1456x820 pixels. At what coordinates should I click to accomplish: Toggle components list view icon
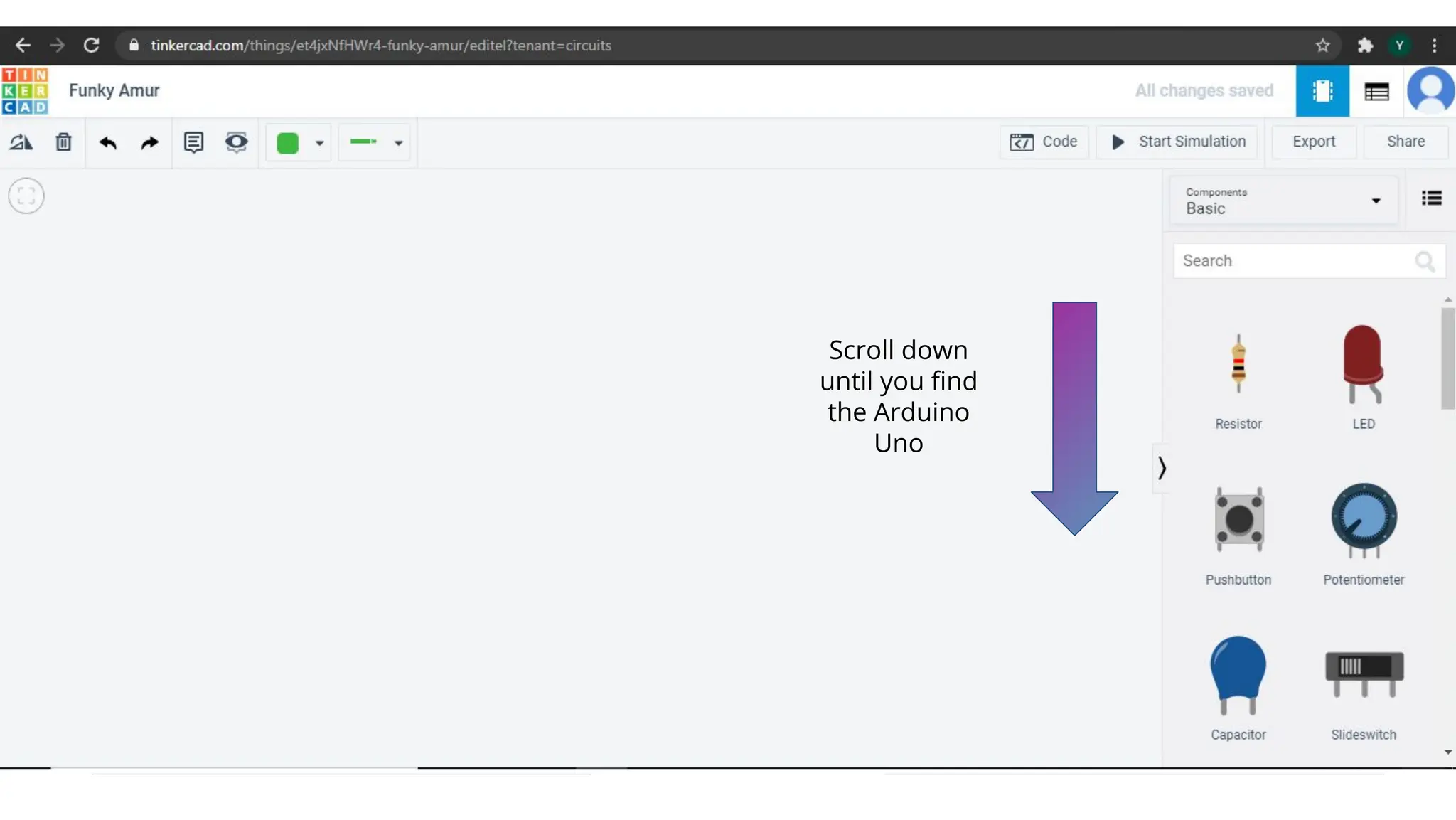pos(1431,198)
